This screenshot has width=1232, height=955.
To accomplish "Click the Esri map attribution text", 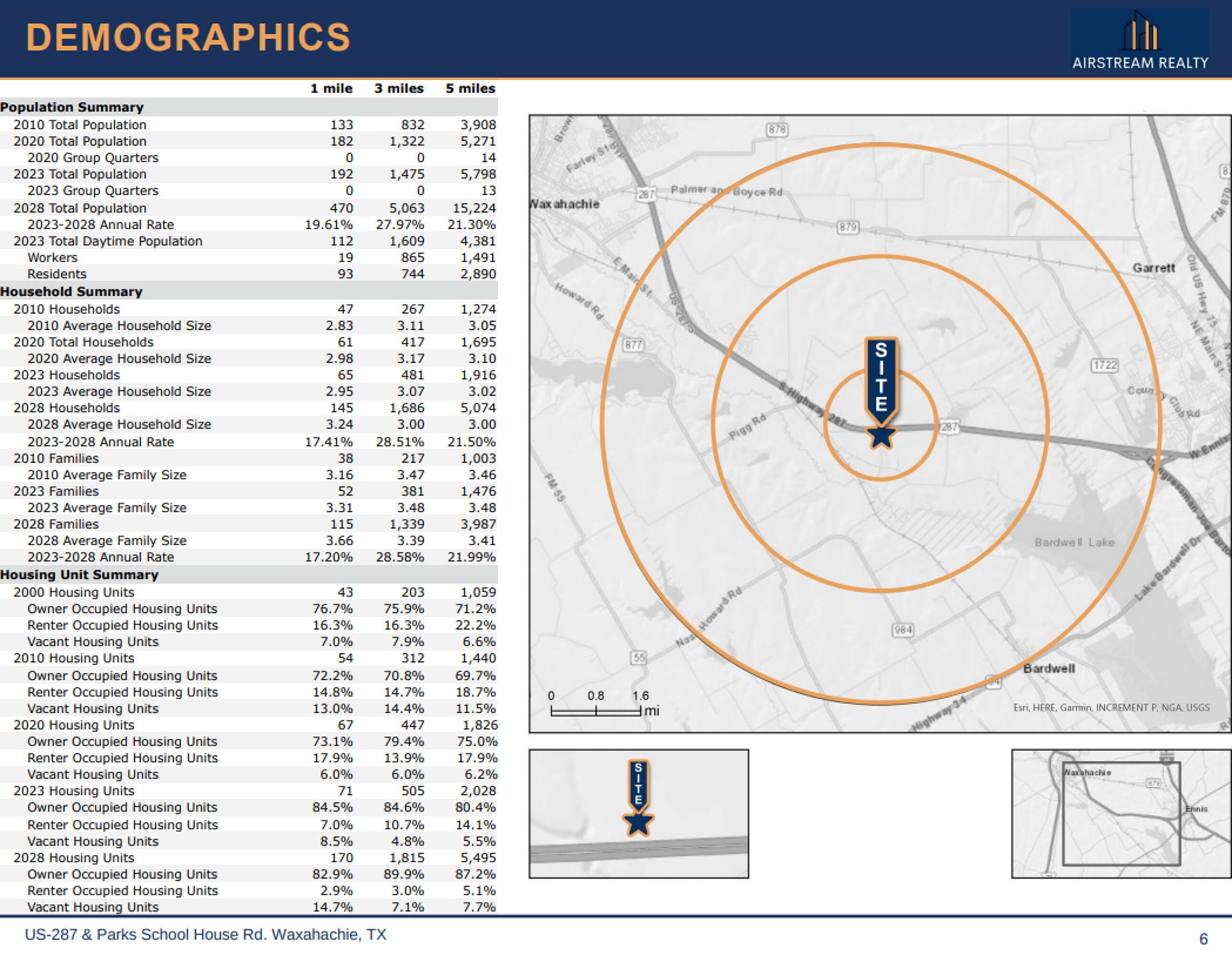I will 1111,708.
